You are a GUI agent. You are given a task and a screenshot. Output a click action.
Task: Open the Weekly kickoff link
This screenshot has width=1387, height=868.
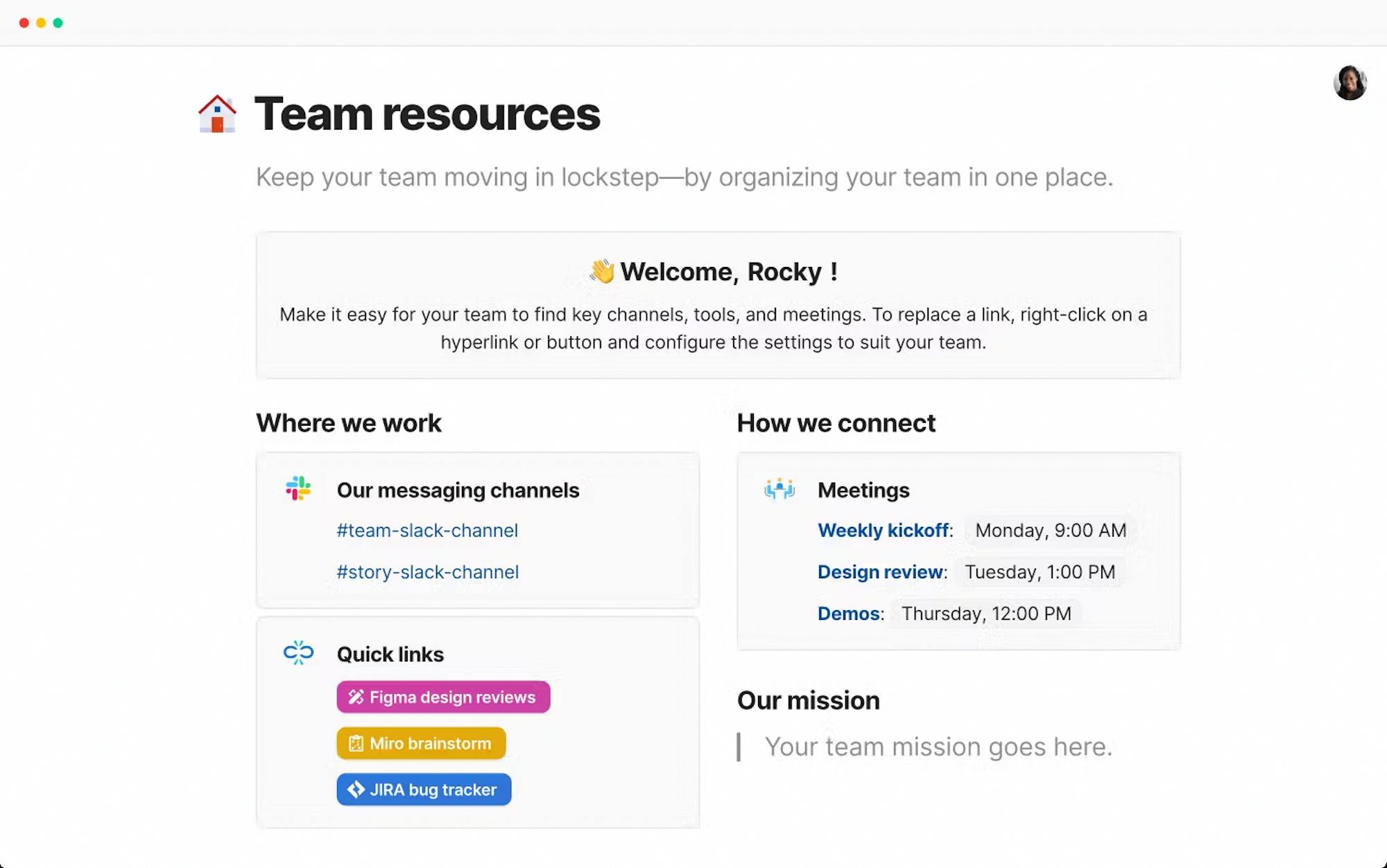pos(883,530)
